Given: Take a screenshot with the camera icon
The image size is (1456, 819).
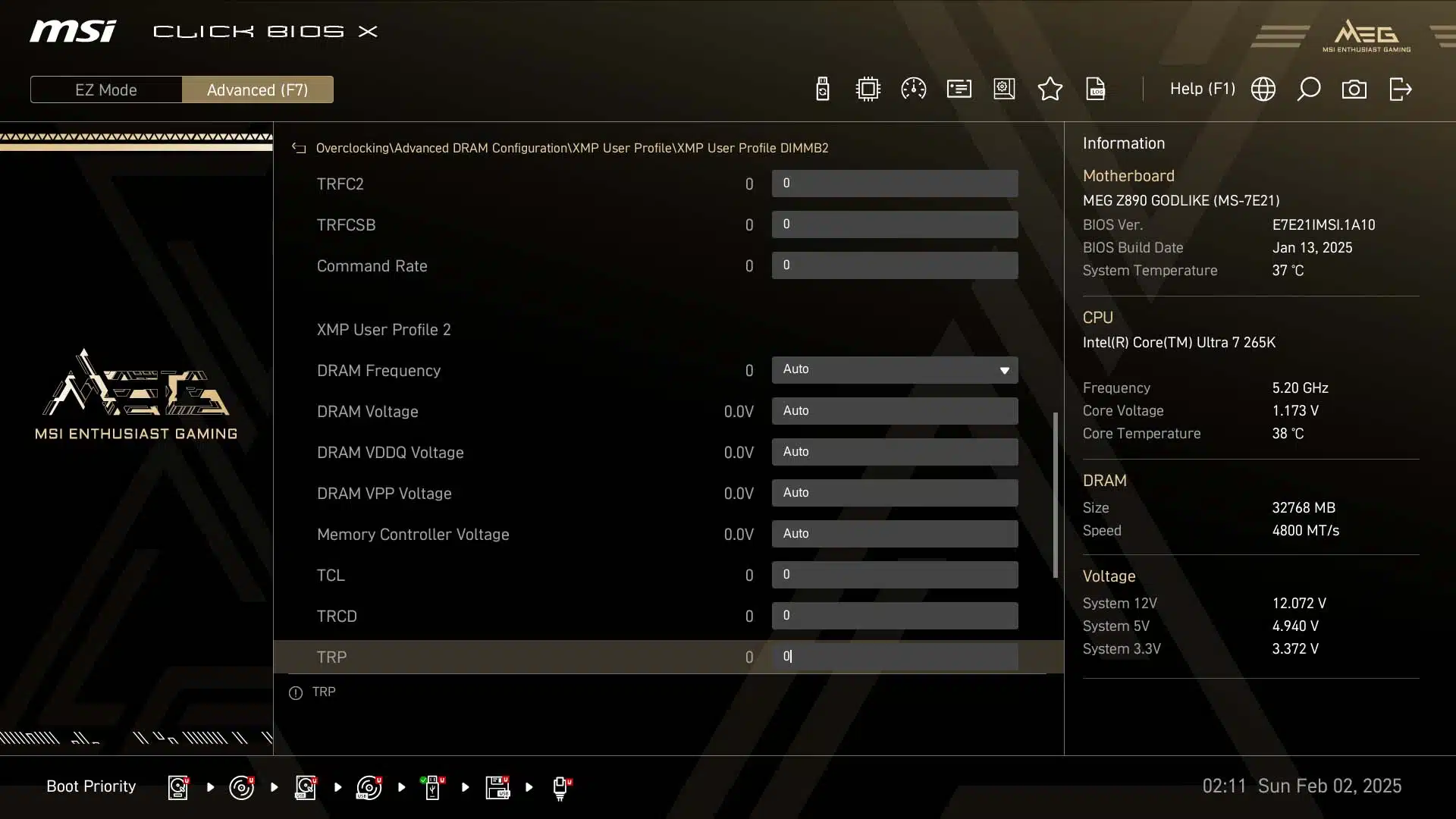Looking at the screenshot, I should [x=1354, y=89].
